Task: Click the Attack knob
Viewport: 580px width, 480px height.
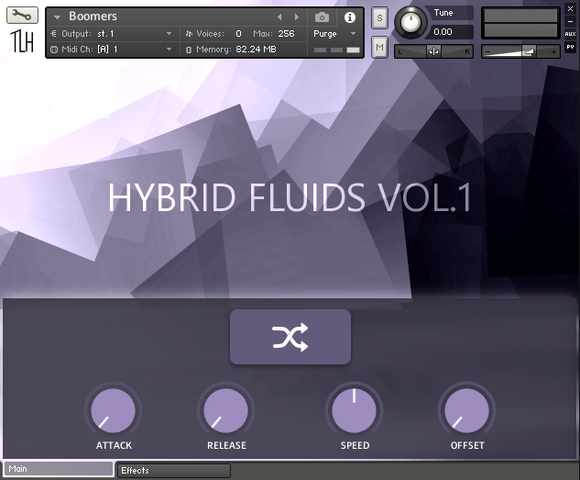Action: click(113, 410)
